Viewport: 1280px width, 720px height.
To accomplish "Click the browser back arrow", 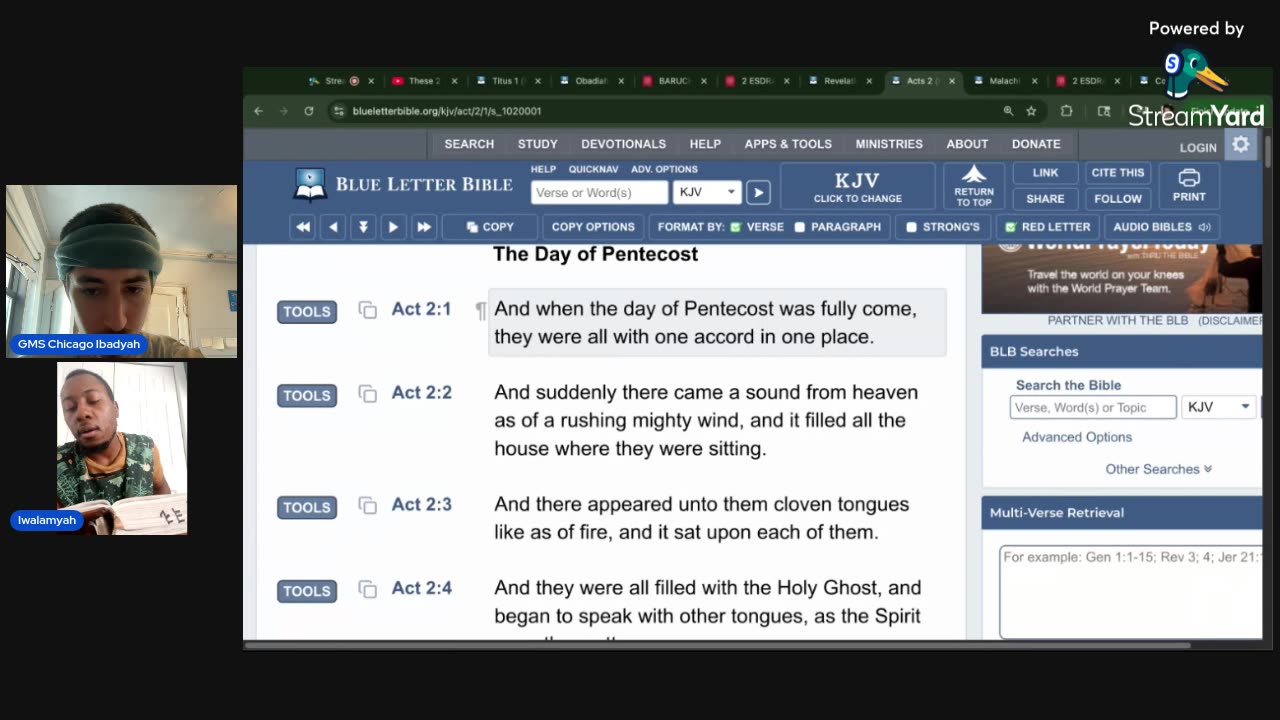I will pos(259,111).
